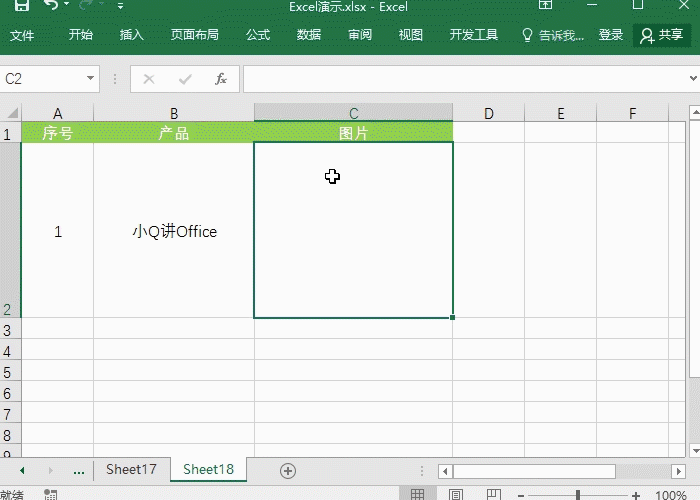Open the 页面布局 ribbon tab
This screenshot has width=700, height=500.
click(194, 35)
